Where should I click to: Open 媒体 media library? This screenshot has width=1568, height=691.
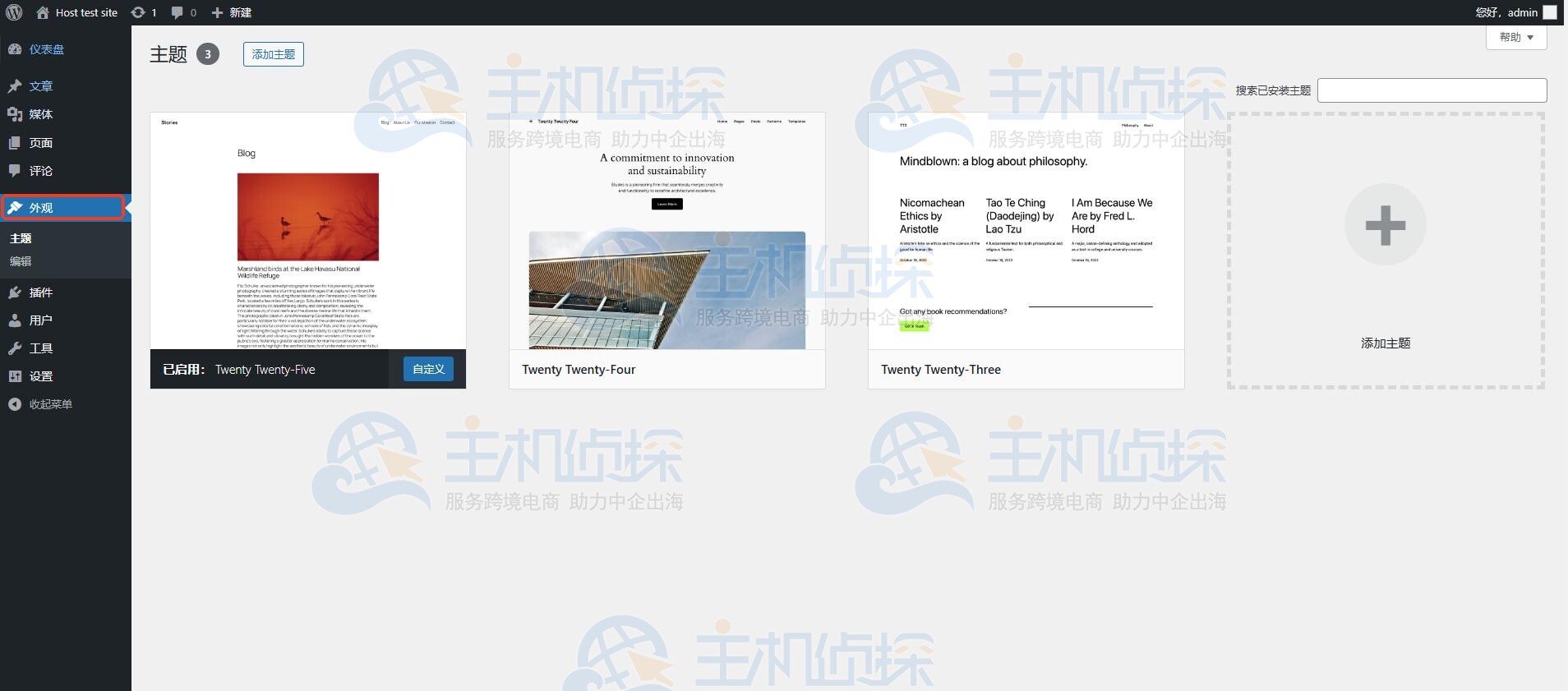pos(40,114)
